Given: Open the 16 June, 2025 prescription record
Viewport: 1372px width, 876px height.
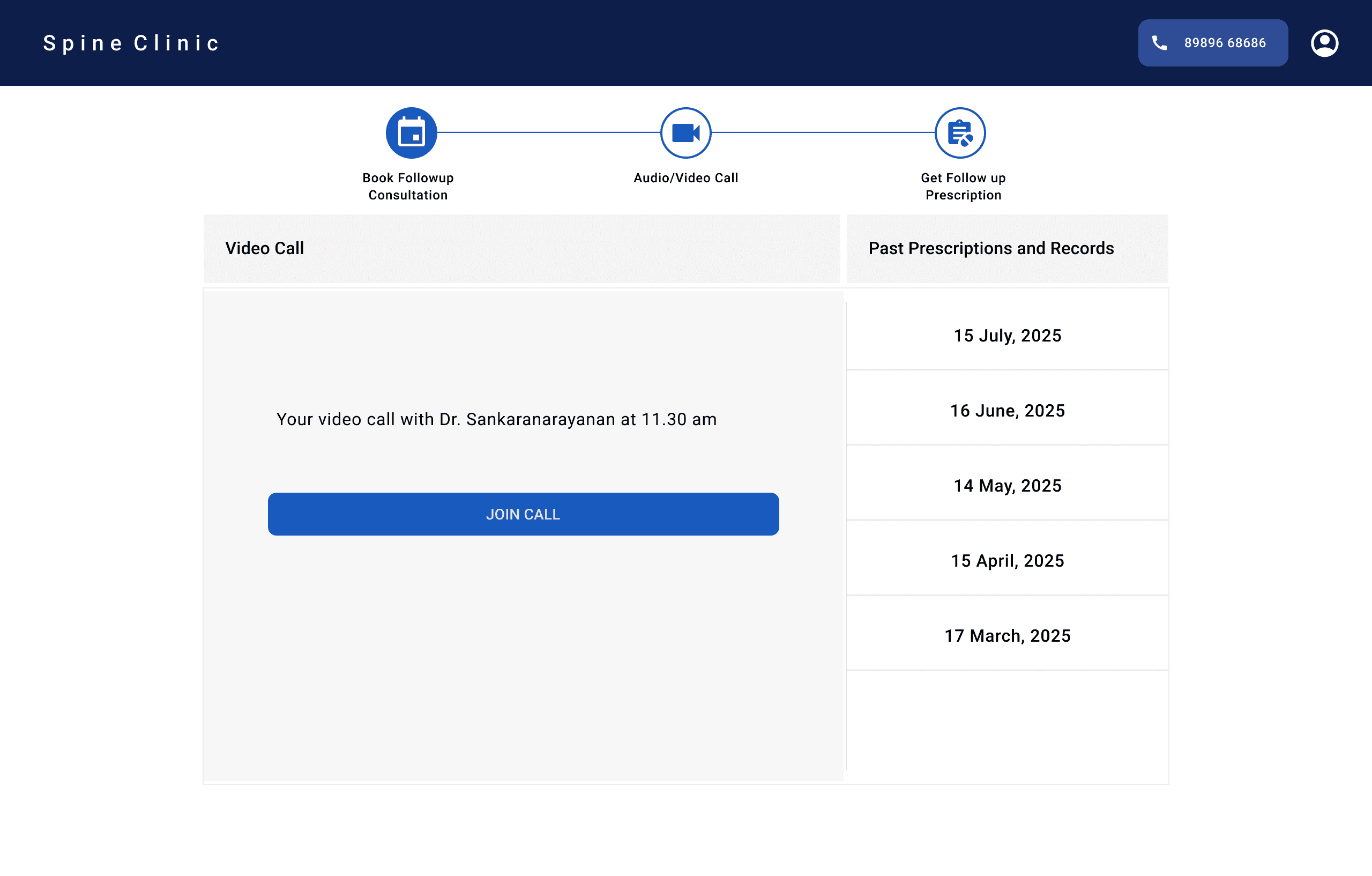Looking at the screenshot, I should (x=1007, y=411).
